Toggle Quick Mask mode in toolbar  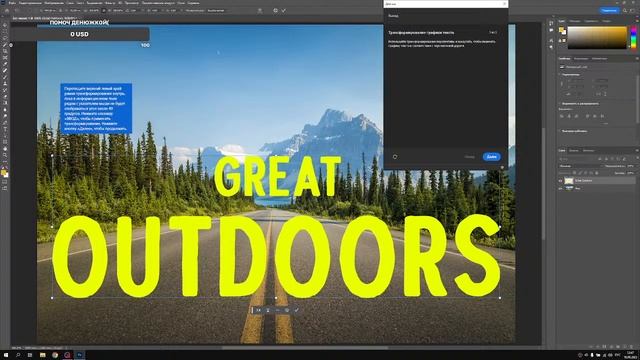pos(5,182)
